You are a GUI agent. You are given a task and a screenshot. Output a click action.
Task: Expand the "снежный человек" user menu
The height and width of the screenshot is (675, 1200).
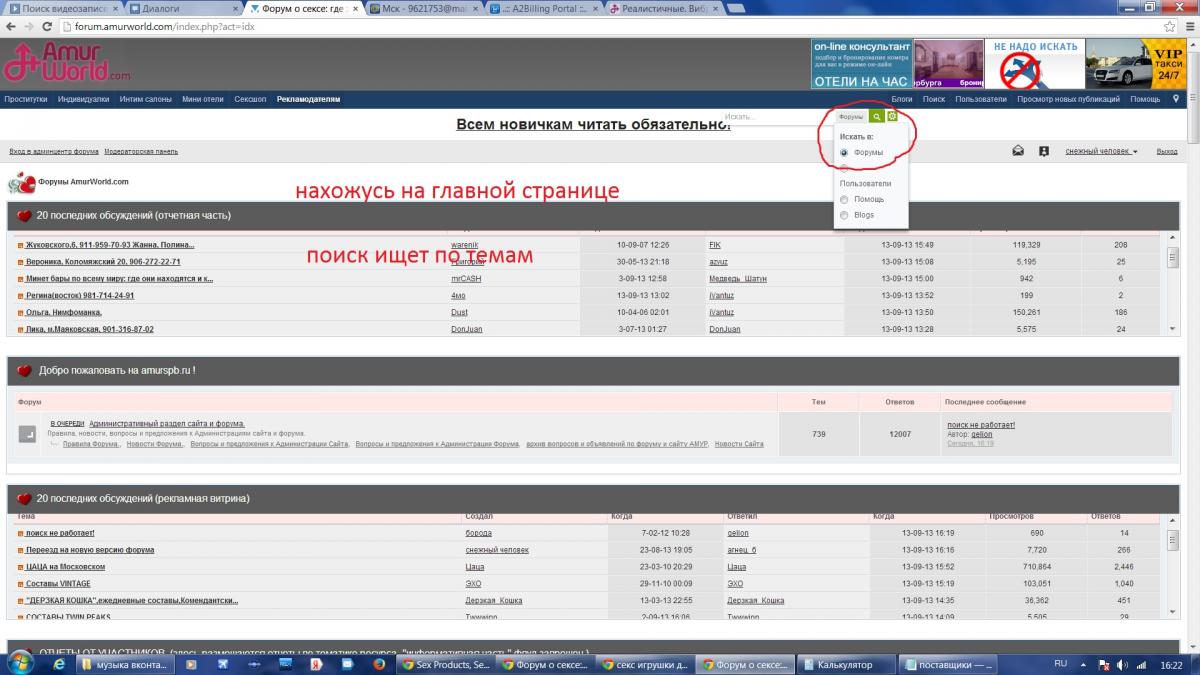tap(1101, 151)
